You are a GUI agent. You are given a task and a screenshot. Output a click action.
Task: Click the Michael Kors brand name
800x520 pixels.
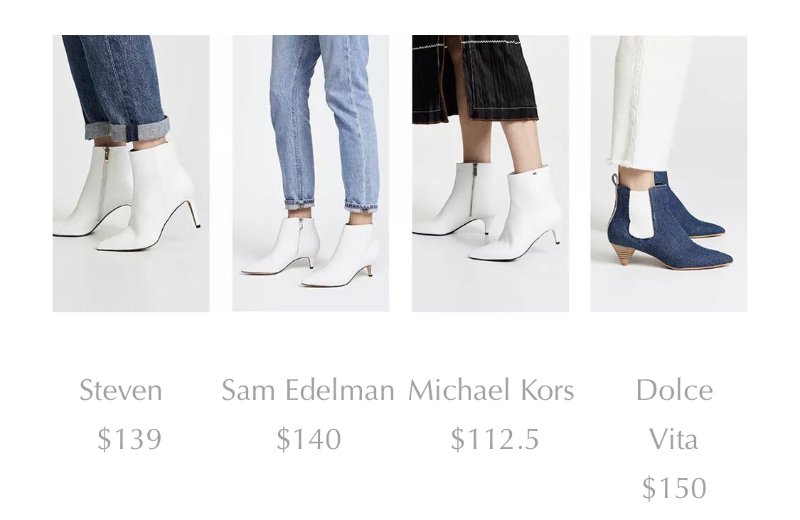coord(491,390)
